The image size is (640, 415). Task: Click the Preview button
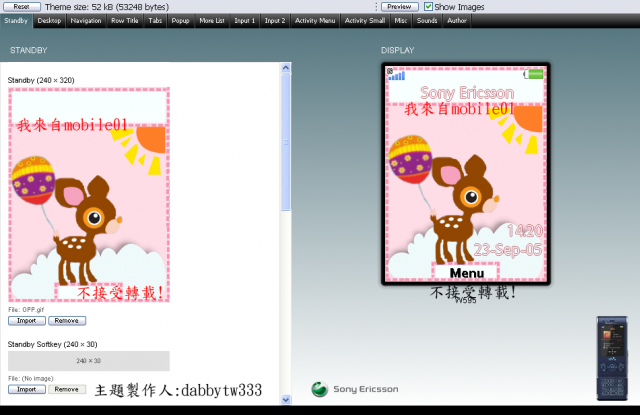point(400,7)
